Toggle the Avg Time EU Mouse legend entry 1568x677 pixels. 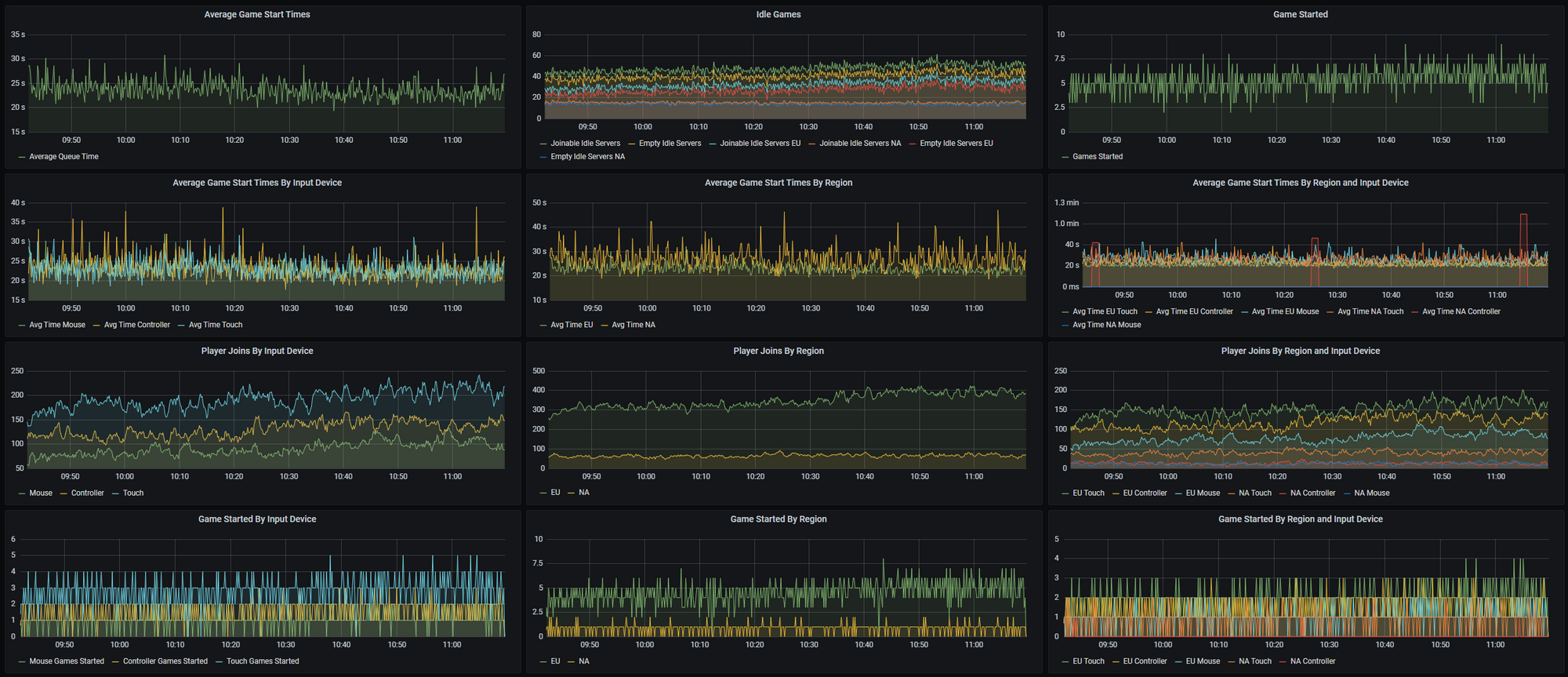[x=1285, y=311]
